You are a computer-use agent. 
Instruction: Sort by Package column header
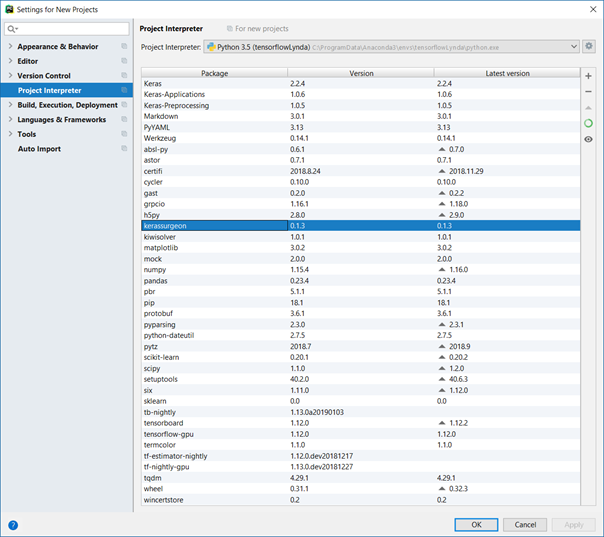pyautogui.click(x=215, y=73)
